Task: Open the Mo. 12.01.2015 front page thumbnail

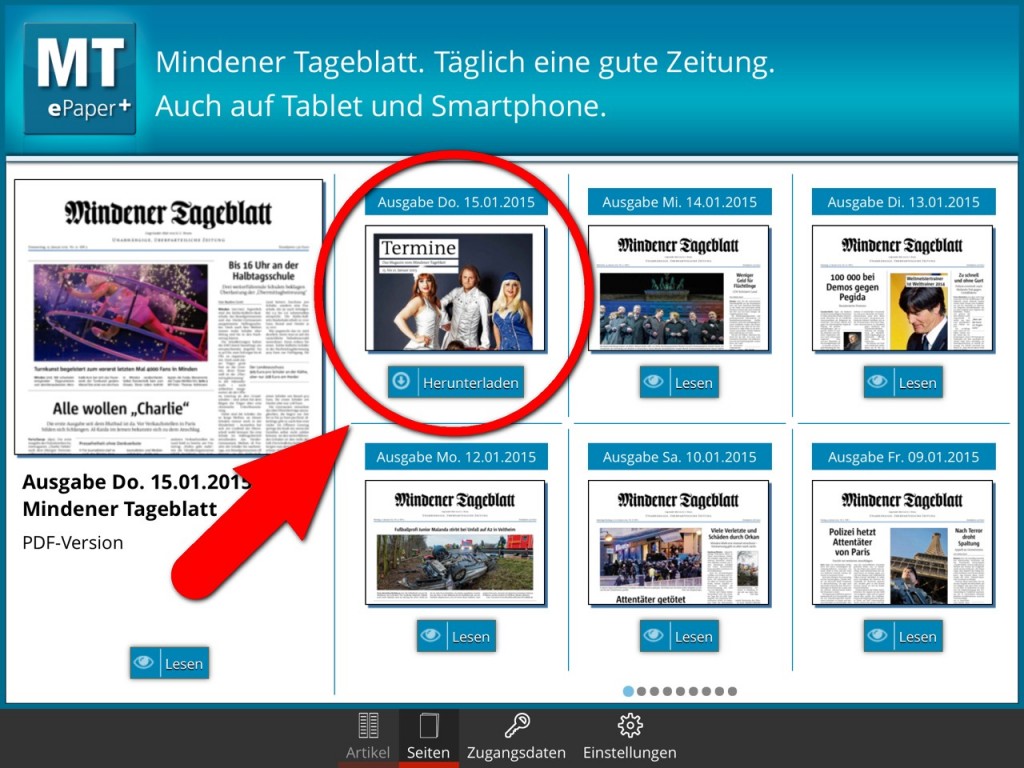Action: point(455,543)
